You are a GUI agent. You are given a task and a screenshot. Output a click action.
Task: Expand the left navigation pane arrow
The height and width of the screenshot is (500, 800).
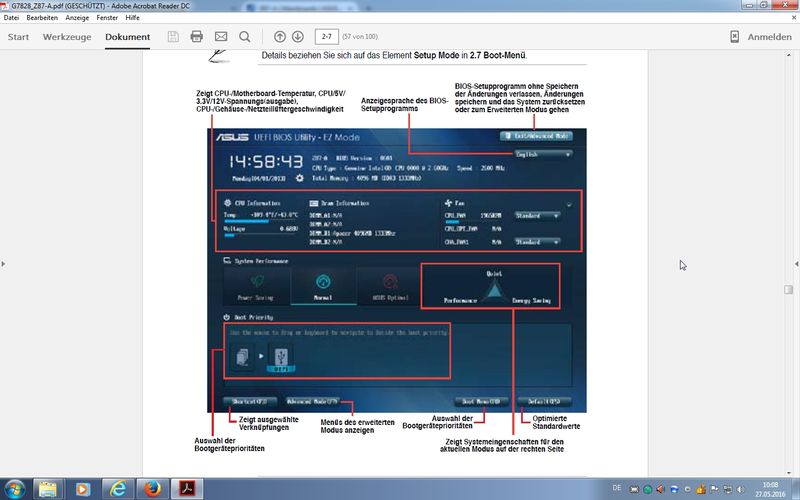4,264
